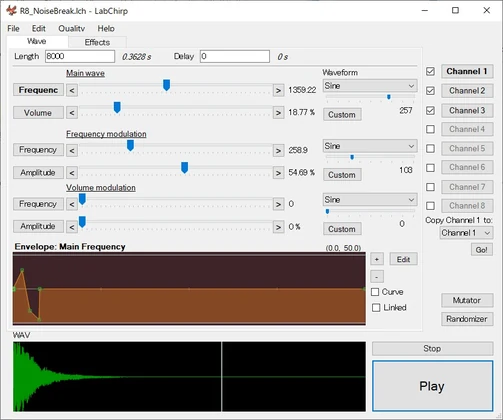Screen dimensions: 503x420
Task: Click the Length input field
Action: (80, 56)
